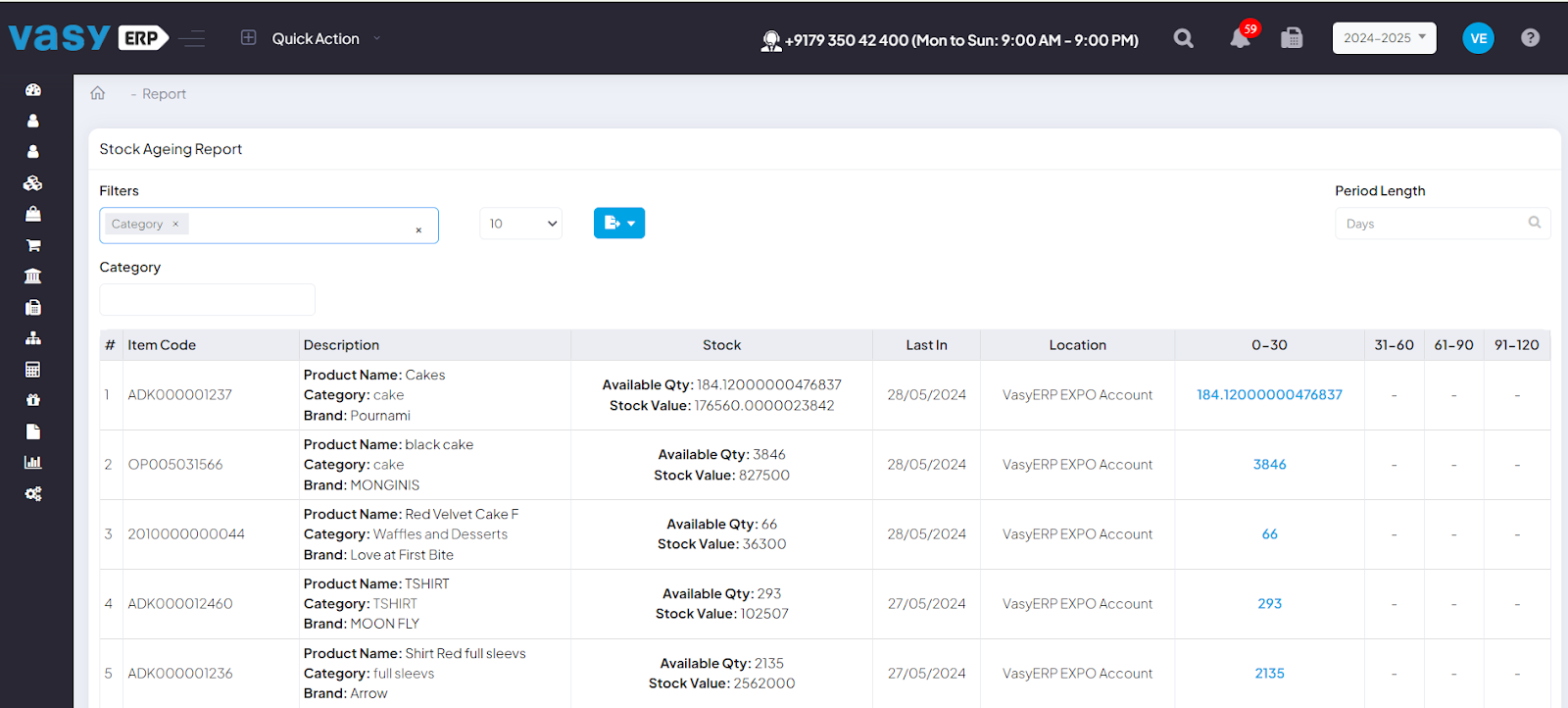Click Product Name: Red Velvet Cake F
1568x708 pixels.
[x=412, y=514]
